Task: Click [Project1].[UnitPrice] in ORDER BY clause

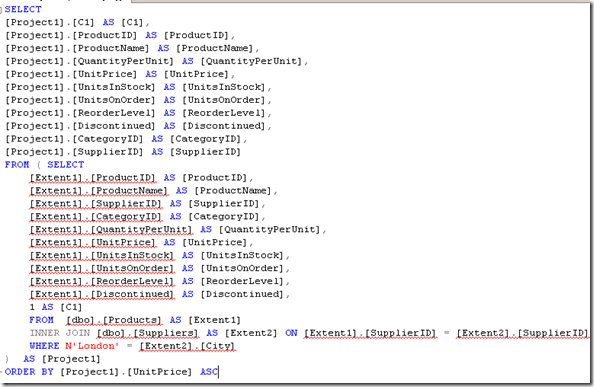Action: [x=126, y=372]
